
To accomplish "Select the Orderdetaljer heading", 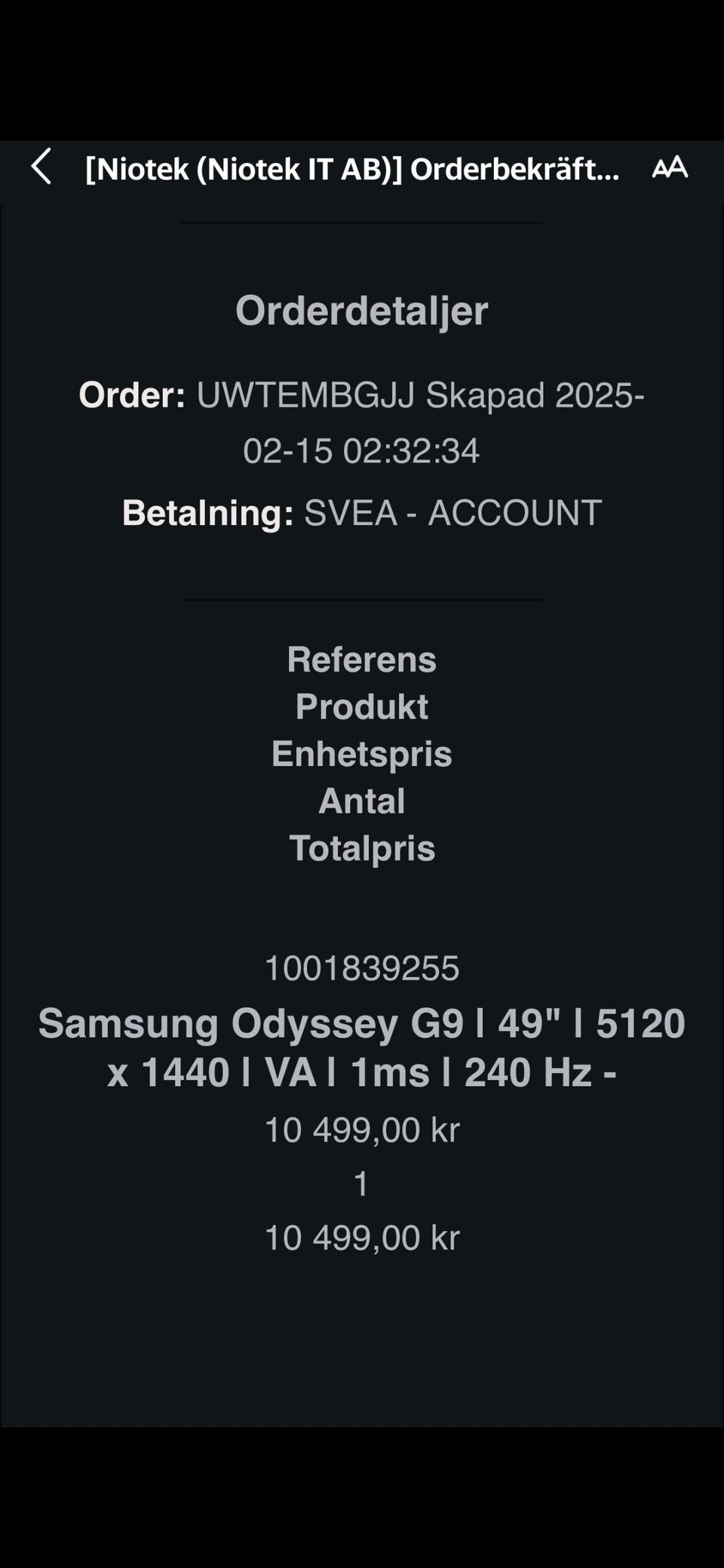I will point(362,310).
